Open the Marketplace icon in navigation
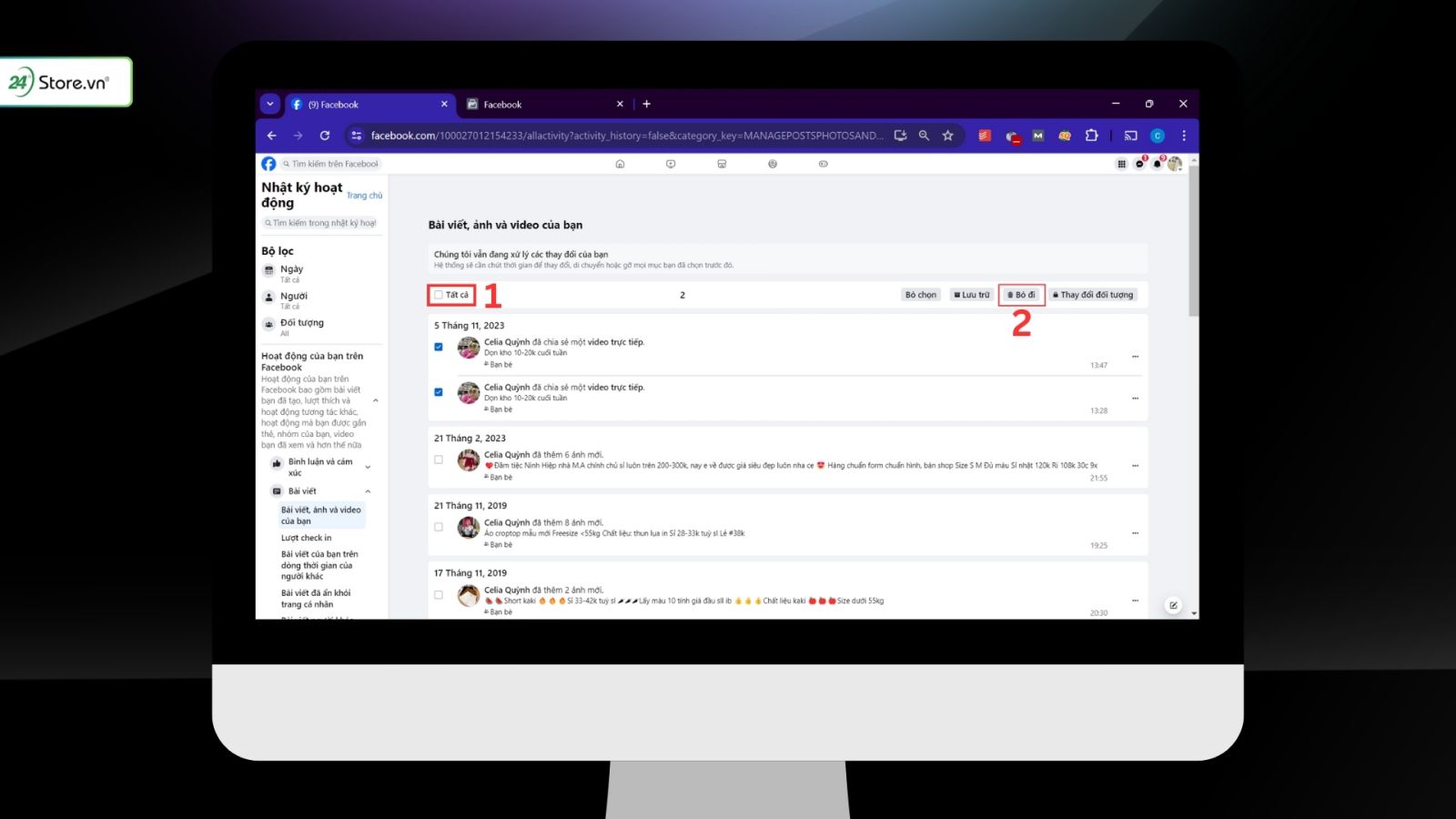Screen dimensions: 1456x819 [722, 164]
